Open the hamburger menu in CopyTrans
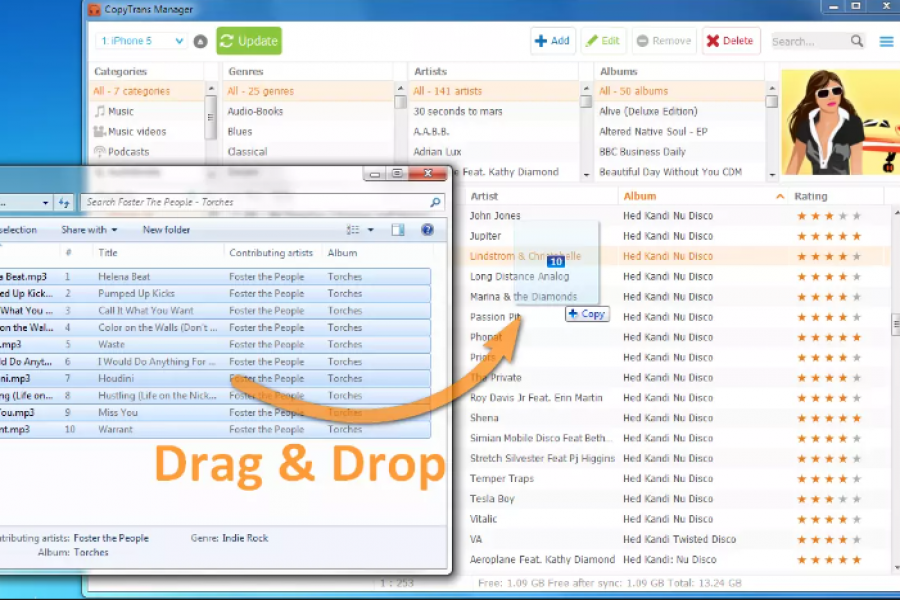The image size is (900, 600). pos(886,41)
